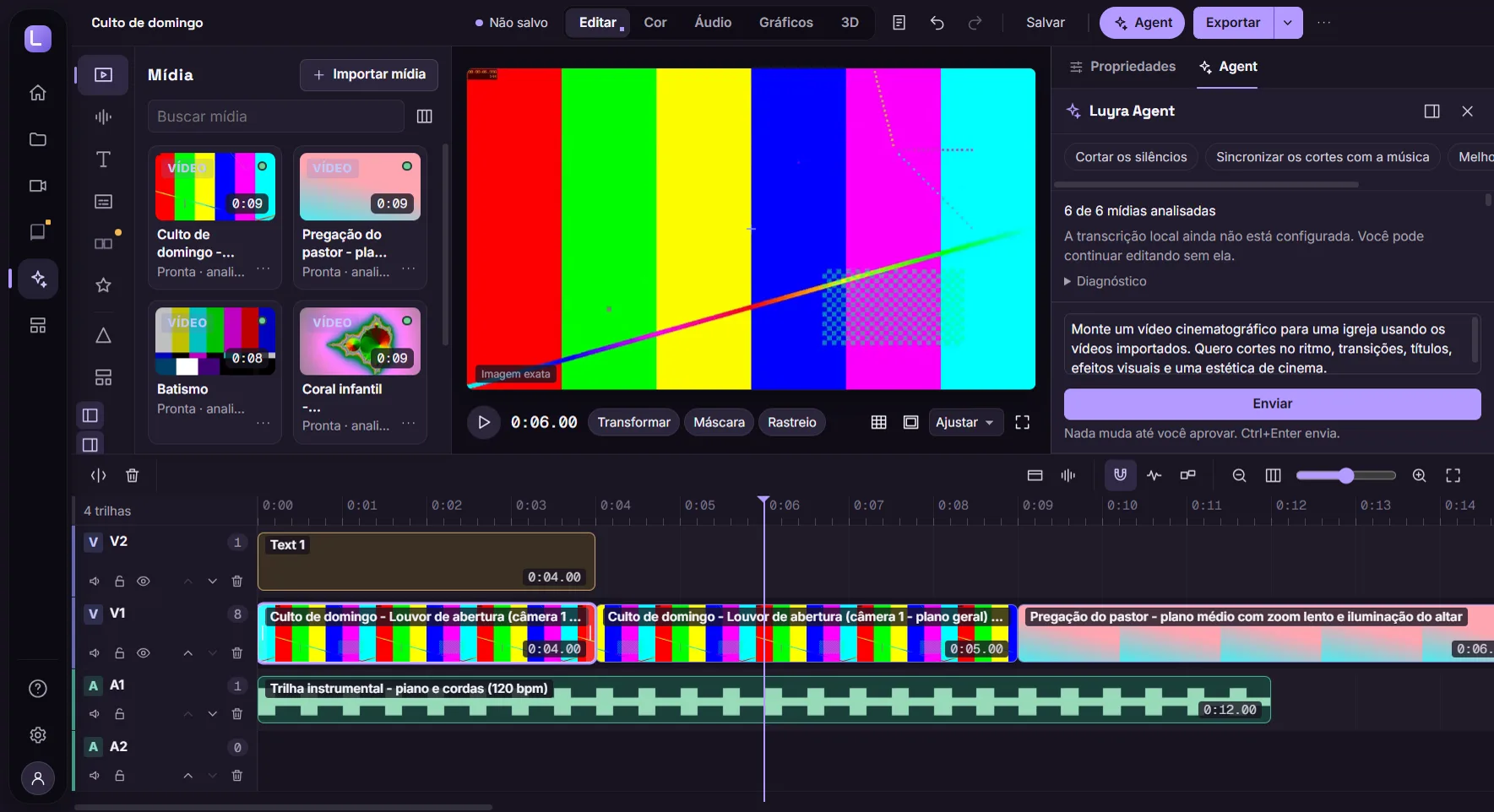Click the redo arrow icon
Image resolution: width=1494 pixels, height=812 pixels.
tap(975, 23)
